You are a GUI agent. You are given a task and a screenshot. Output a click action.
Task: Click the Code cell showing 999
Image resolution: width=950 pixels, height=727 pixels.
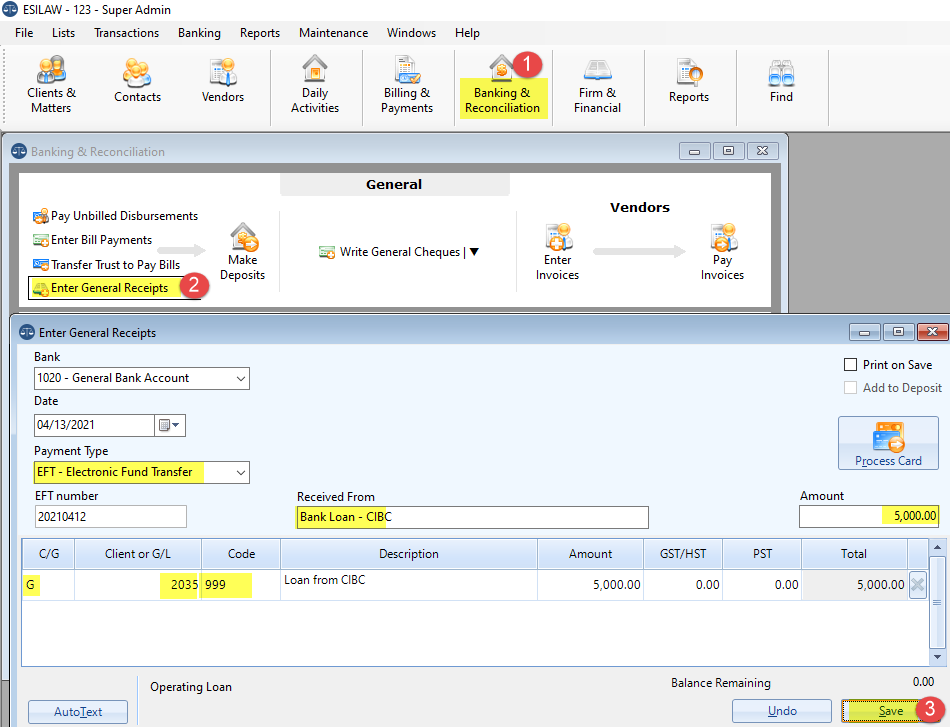pyautogui.click(x=241, y=585)
